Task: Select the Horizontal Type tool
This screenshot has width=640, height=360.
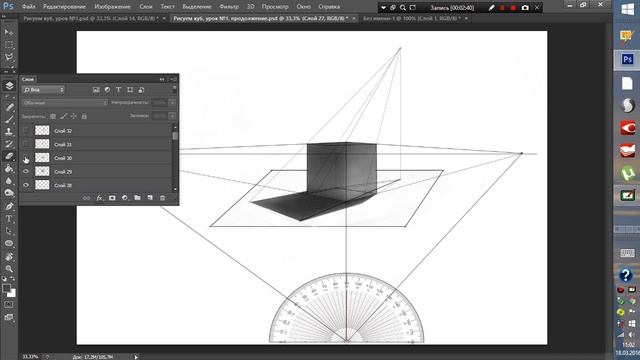Action: click(x=9, y=219)
